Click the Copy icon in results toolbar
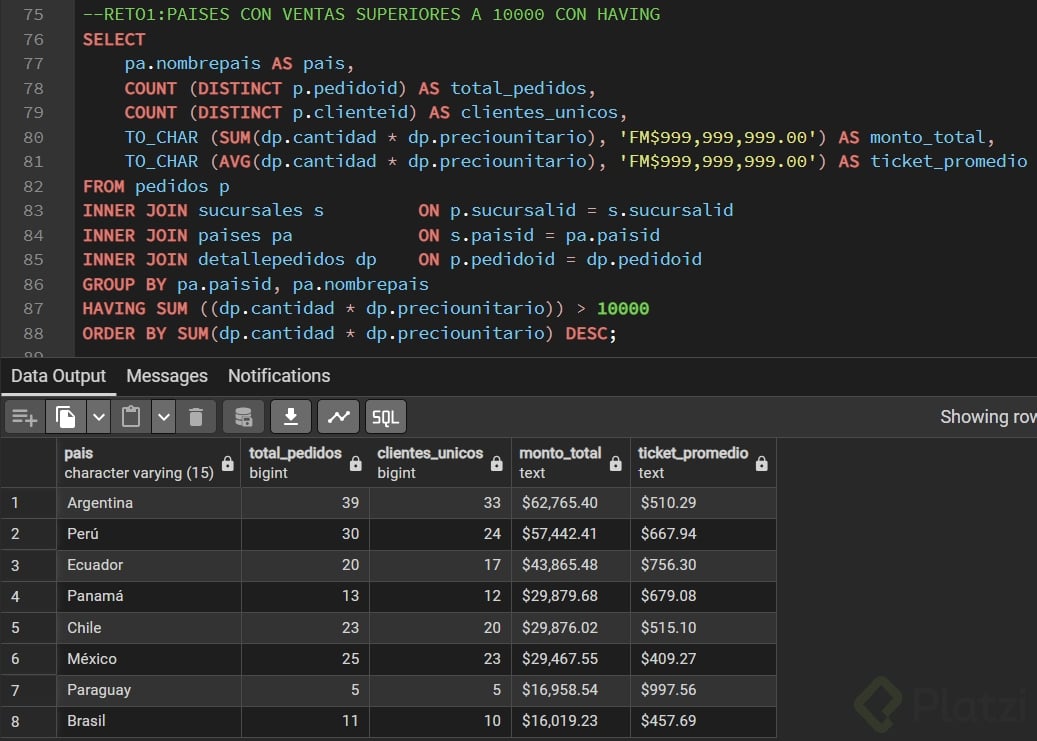 click(66, 417)
